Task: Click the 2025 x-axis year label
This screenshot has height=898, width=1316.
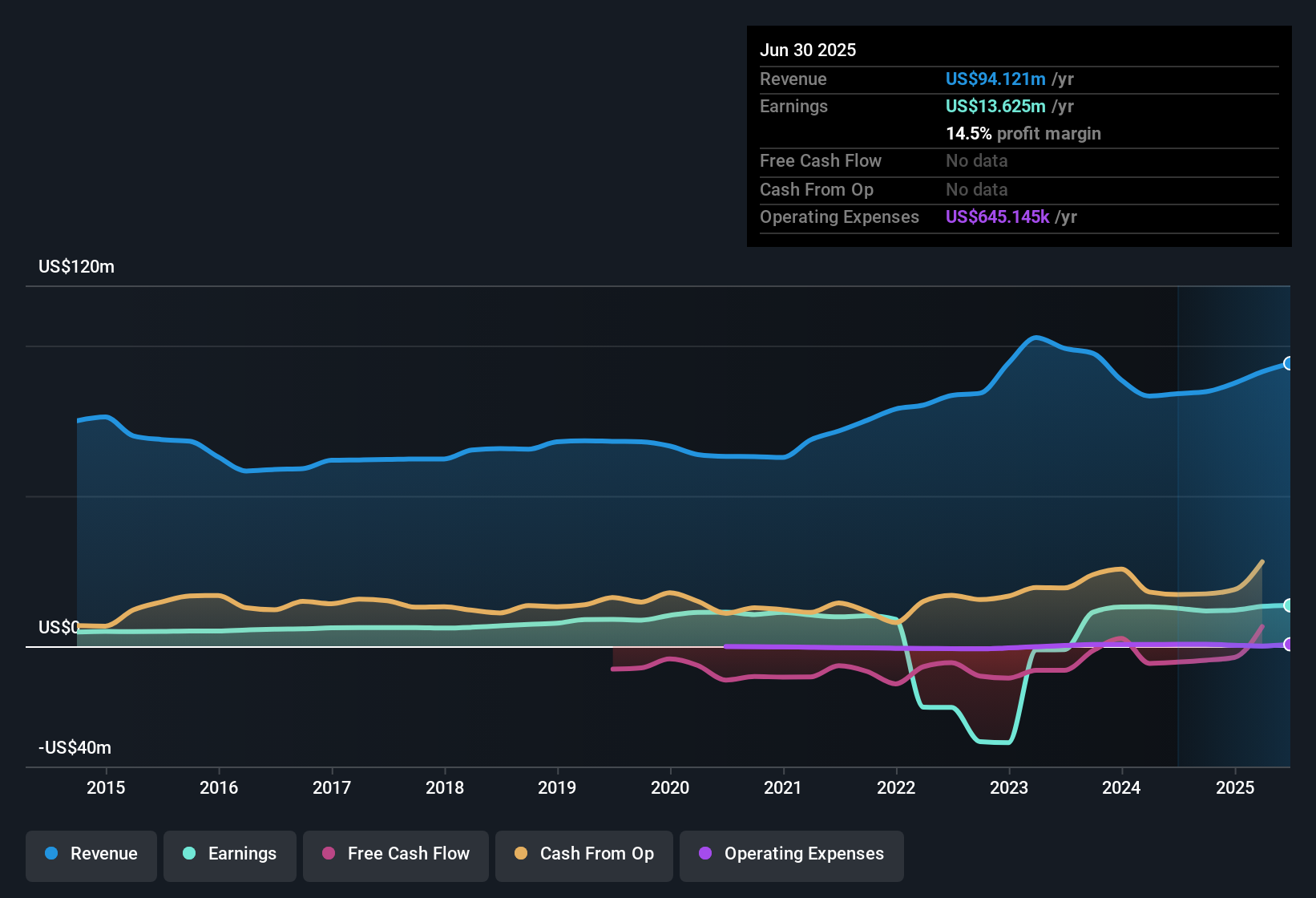Action: (x=1235, y=788)
